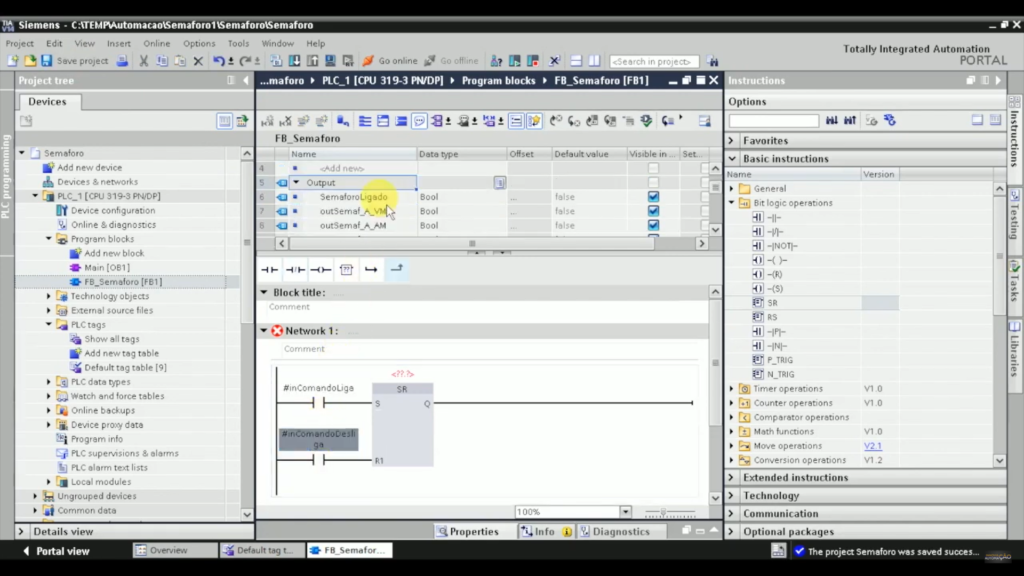The width and height of the screenshot is (1024, 576).
Task: Click the upload from device icon
Action: (313, 61)
